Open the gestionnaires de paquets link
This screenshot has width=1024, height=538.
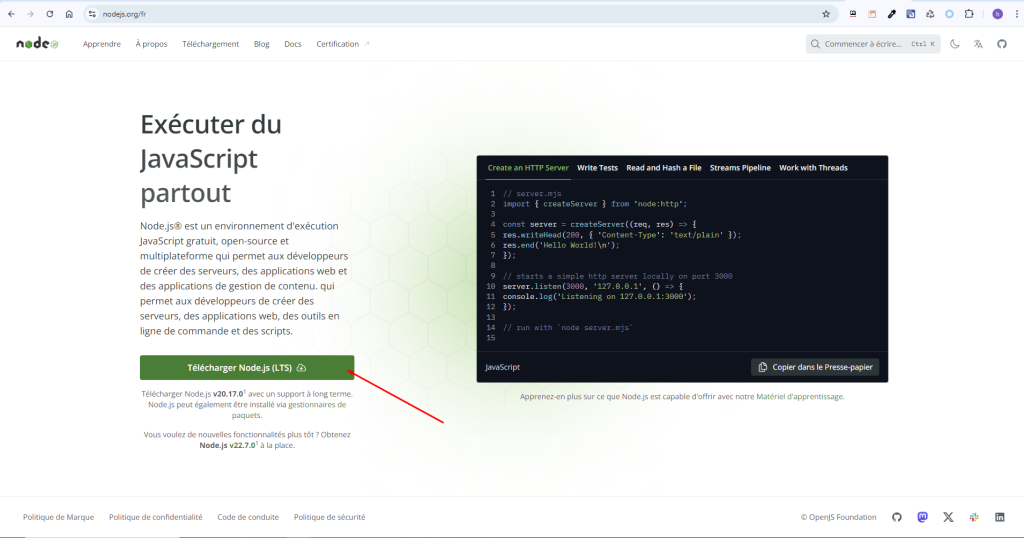[x=289, y=410]
